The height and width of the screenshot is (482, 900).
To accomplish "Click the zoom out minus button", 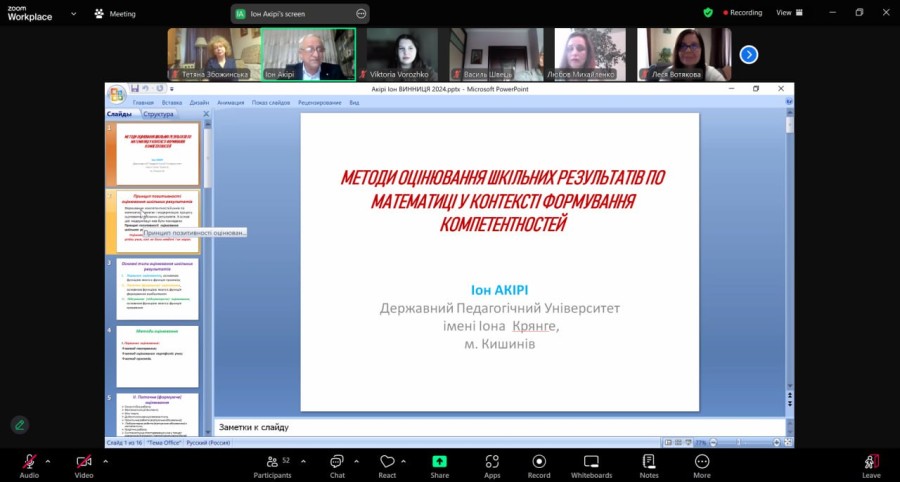I will click(x=713, y=442).
